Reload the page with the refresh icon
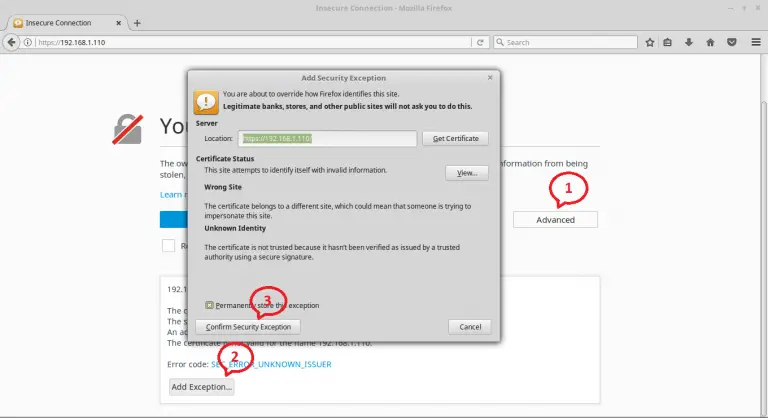Viewport: 768px width, 418px height. [481, 43]
